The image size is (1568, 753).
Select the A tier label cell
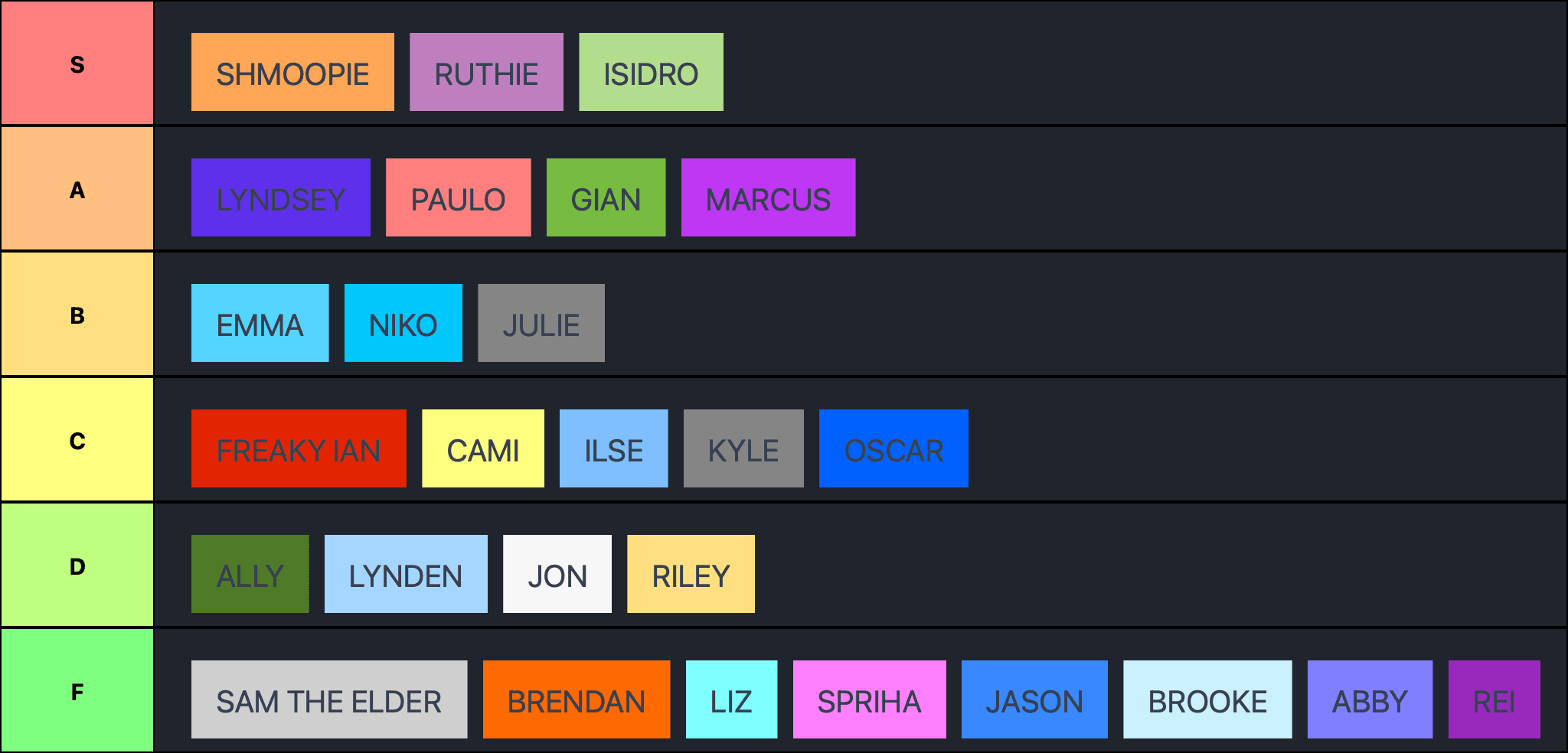(x=77, y=189)
